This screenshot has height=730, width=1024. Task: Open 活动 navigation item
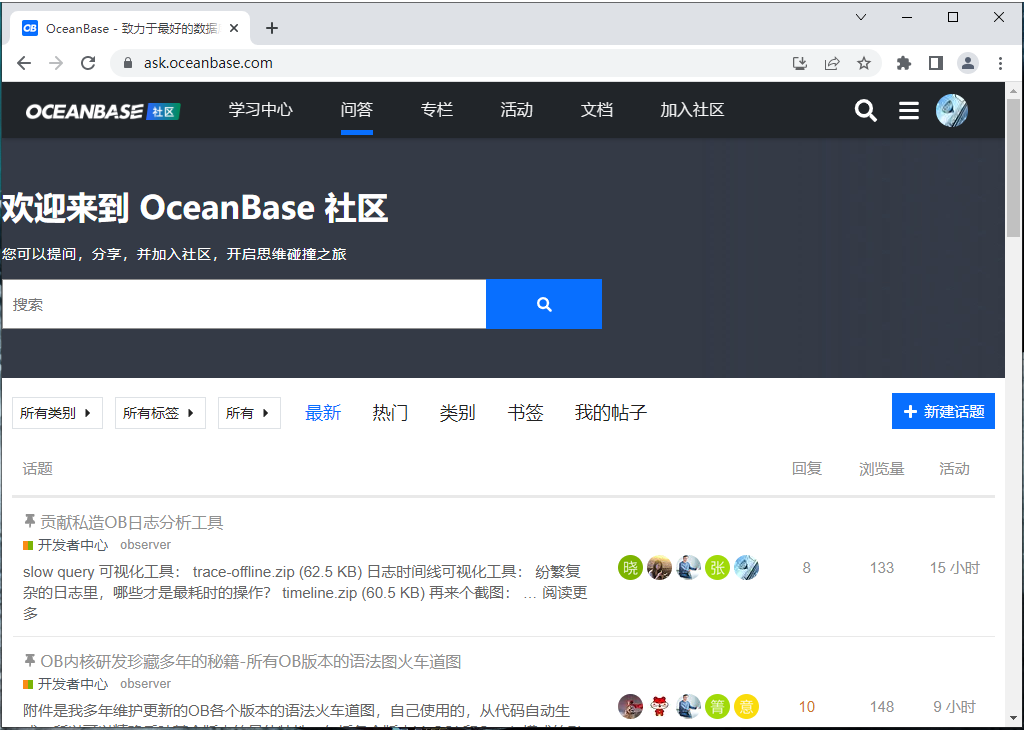tap(517, 110)
